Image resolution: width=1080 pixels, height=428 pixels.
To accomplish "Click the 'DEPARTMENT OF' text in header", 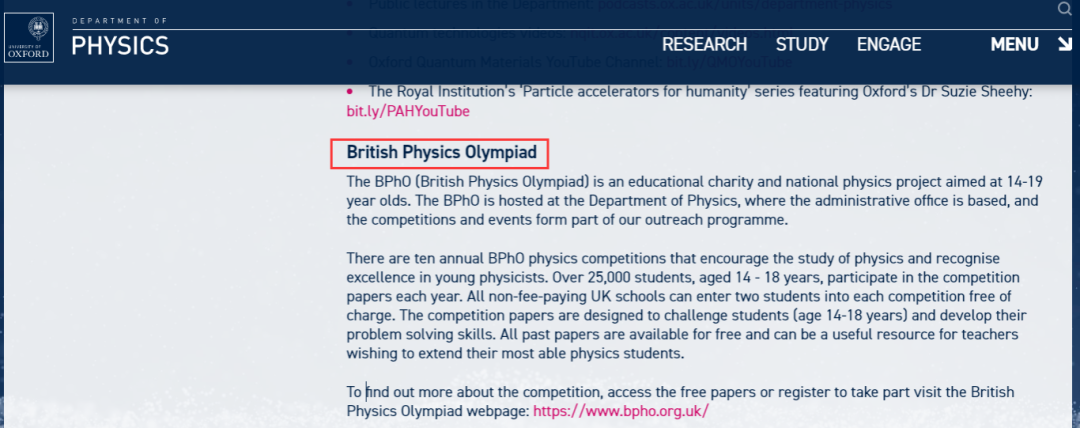I will (119, 21).
